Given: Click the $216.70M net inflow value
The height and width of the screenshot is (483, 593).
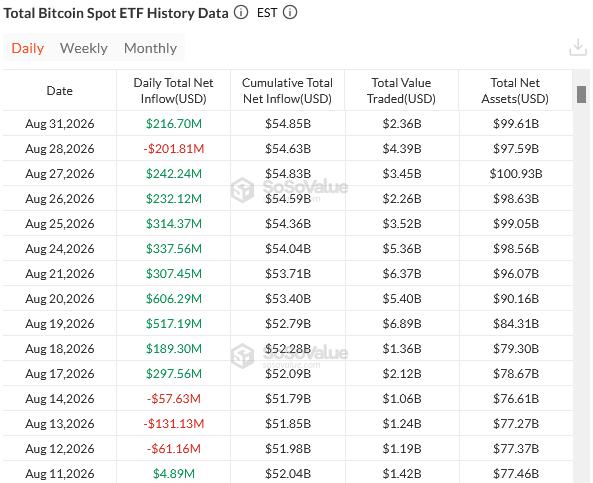Looking at the screenshot, I should 174,124.
